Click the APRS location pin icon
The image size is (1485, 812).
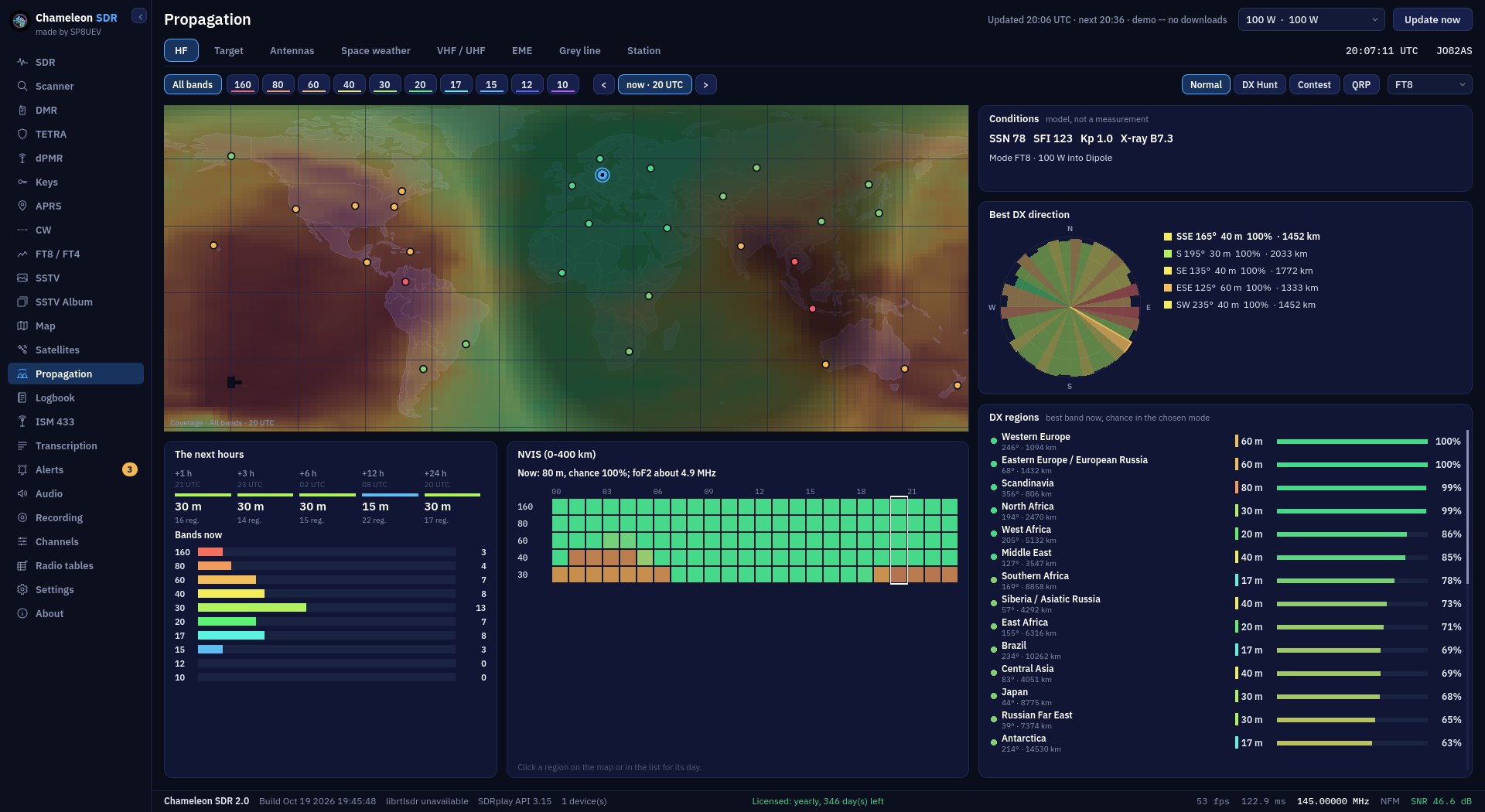[22, 206]
